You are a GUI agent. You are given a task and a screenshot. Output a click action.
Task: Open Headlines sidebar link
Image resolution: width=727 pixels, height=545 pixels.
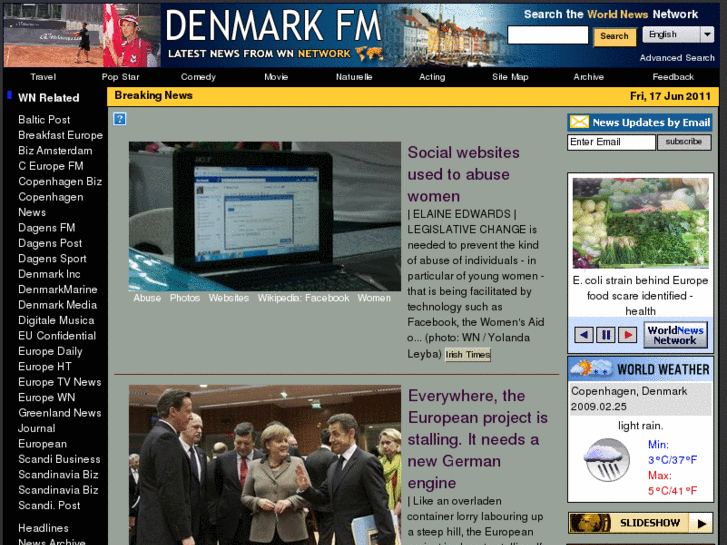(43, 528)
